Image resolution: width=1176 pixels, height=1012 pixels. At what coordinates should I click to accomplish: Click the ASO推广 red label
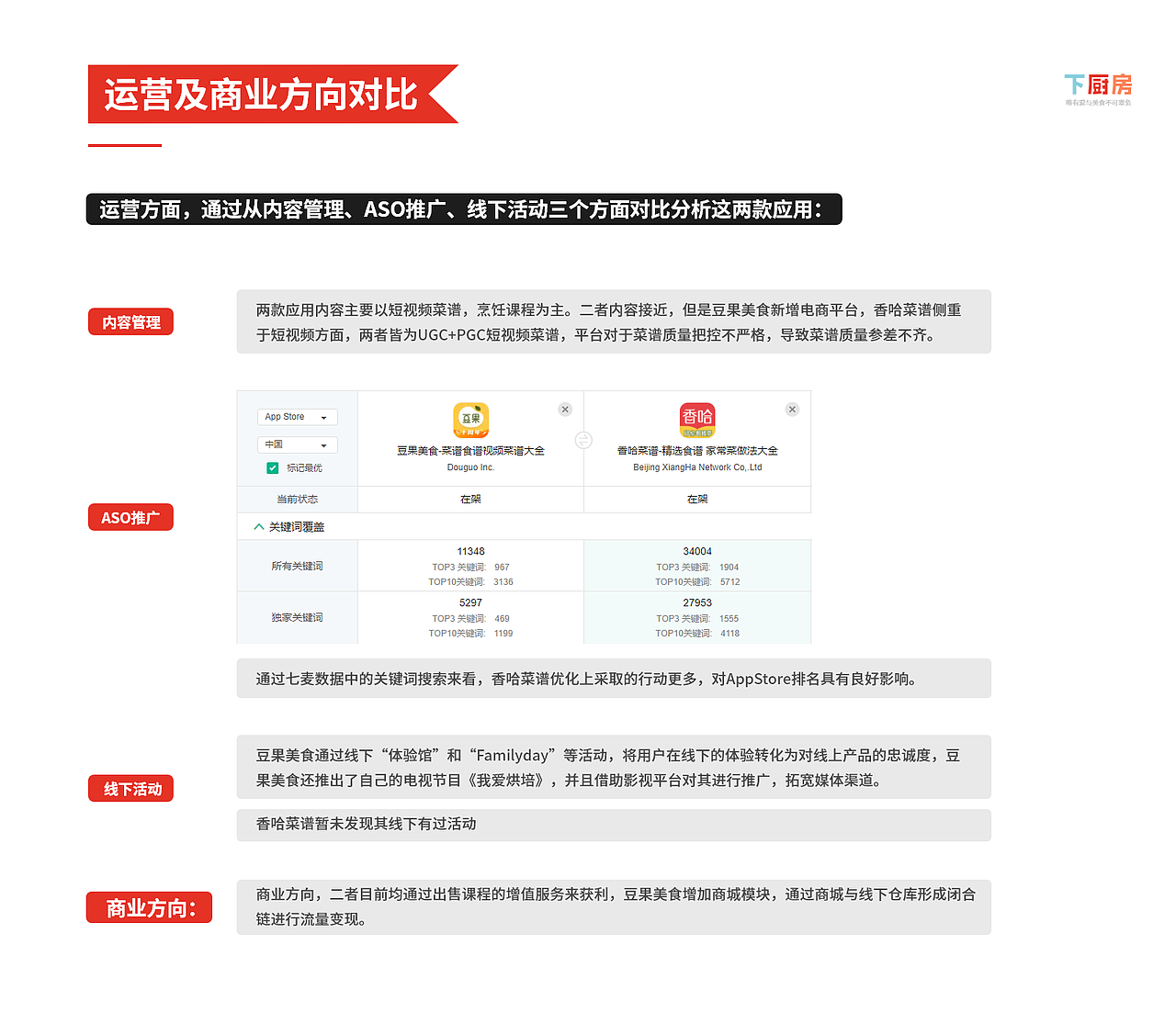coord(130,517)
